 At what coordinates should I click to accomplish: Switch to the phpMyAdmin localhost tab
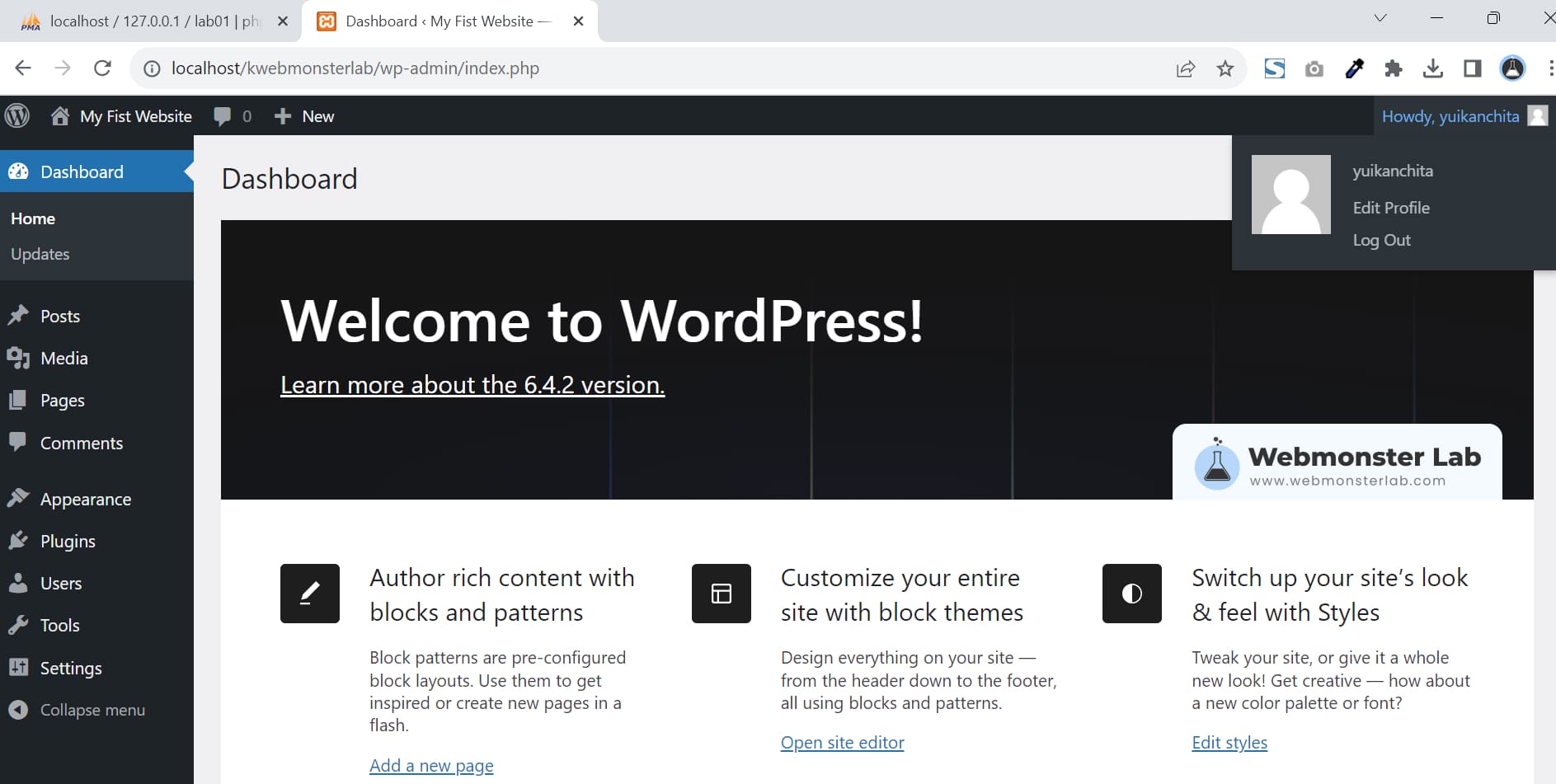coord(154,21)
